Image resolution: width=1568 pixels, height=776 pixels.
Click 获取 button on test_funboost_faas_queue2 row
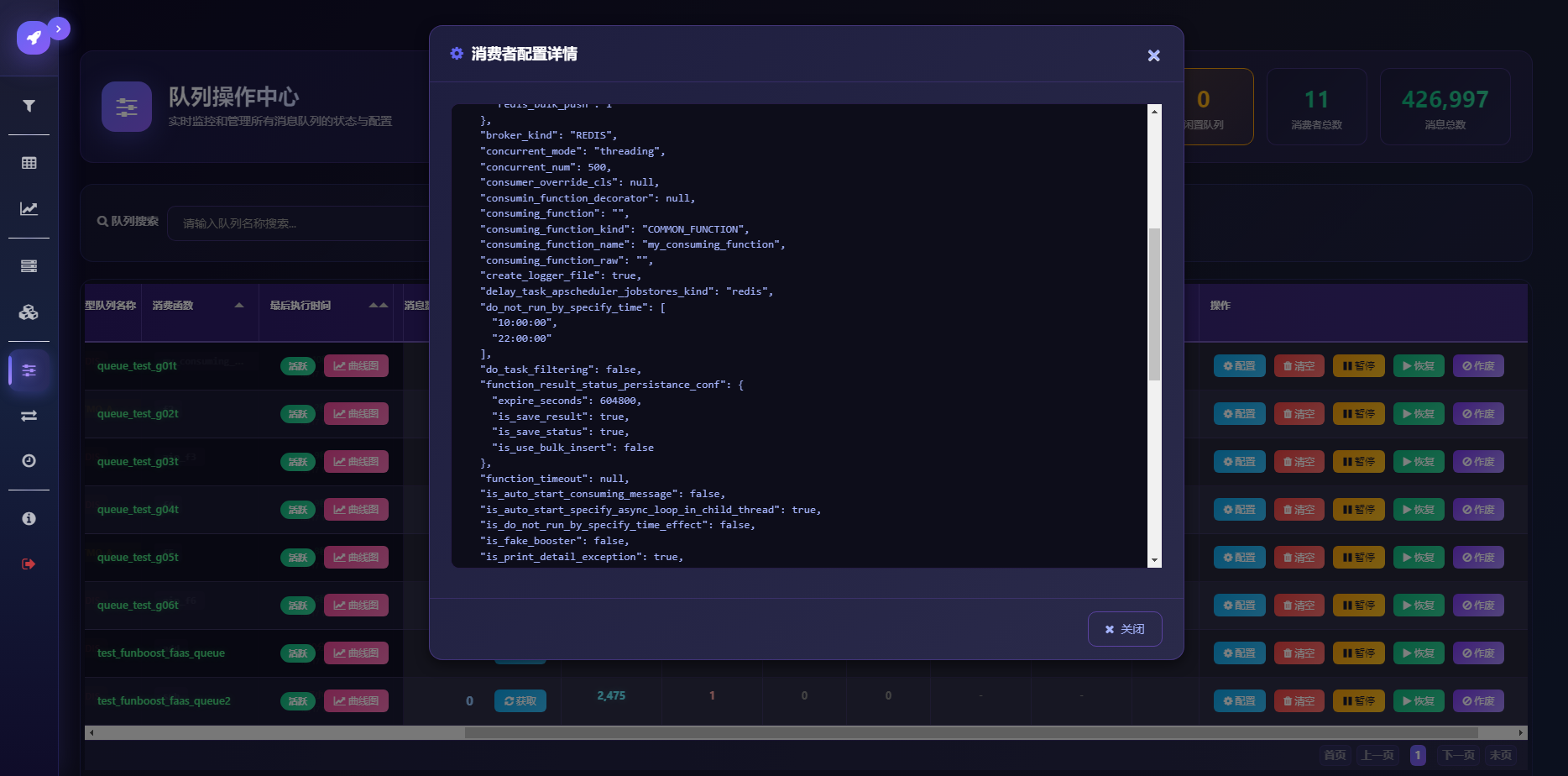tap(520, 701)
